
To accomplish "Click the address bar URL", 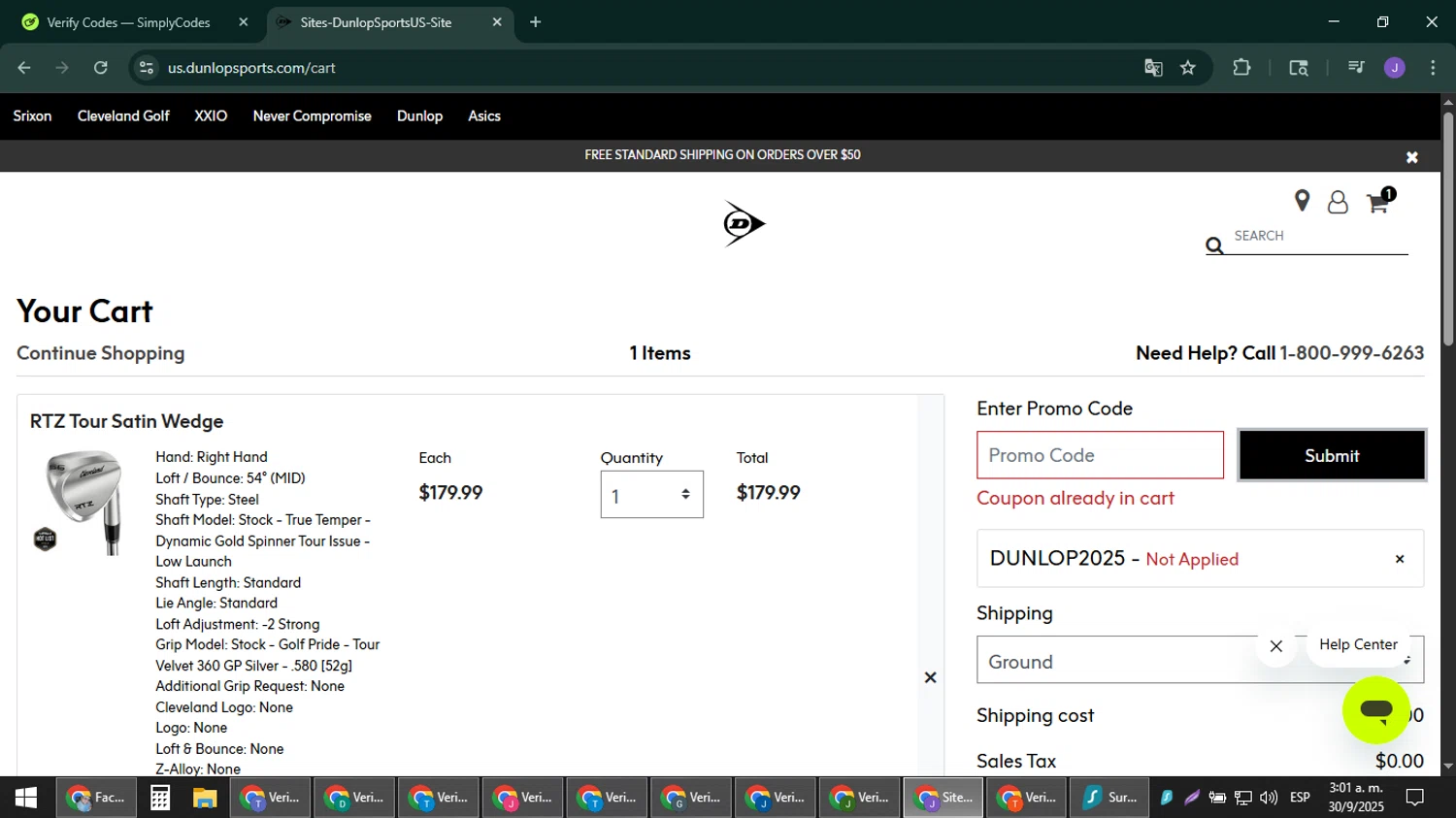I will [x=251, y=68].
